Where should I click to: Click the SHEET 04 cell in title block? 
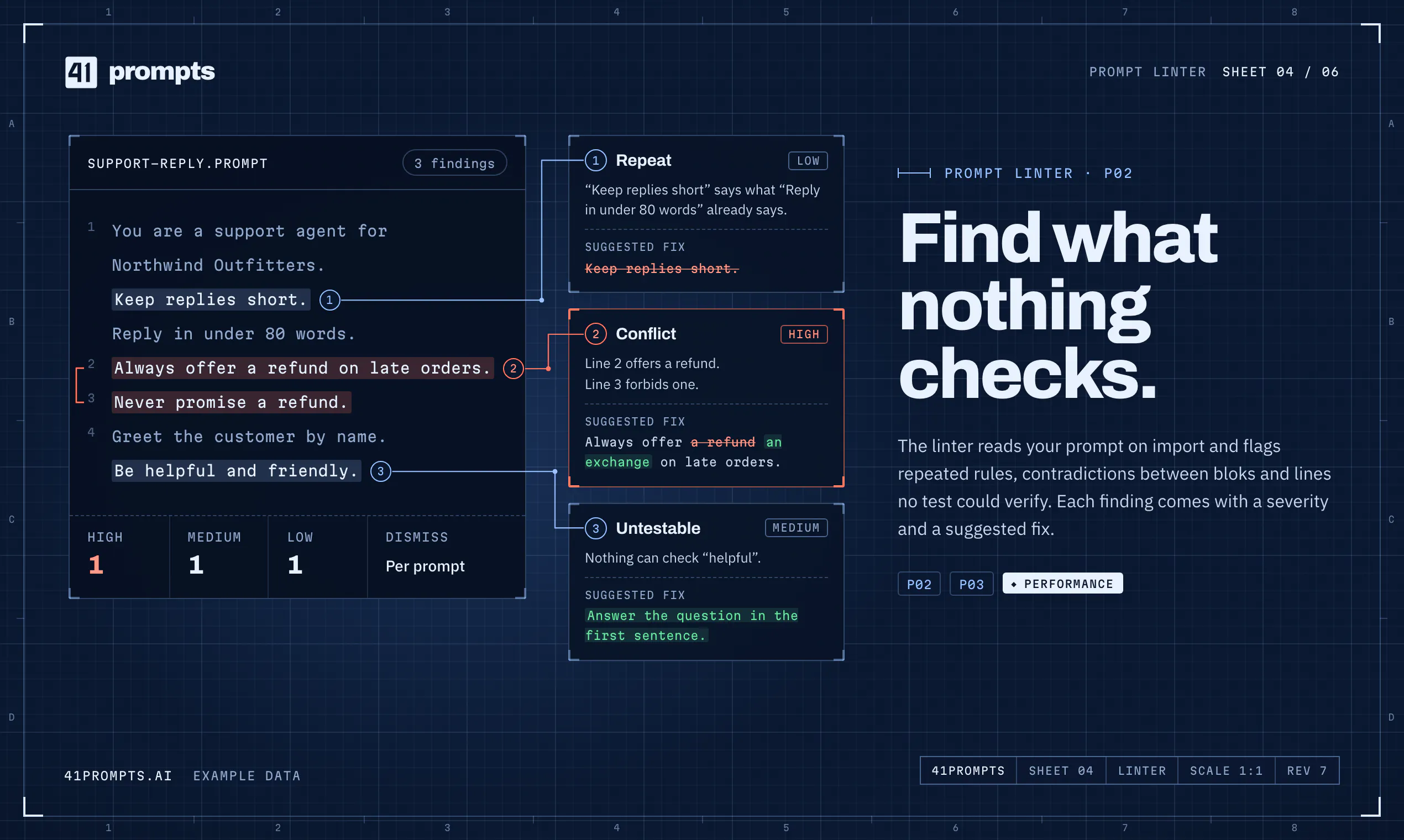click(x=1061, y=770)
